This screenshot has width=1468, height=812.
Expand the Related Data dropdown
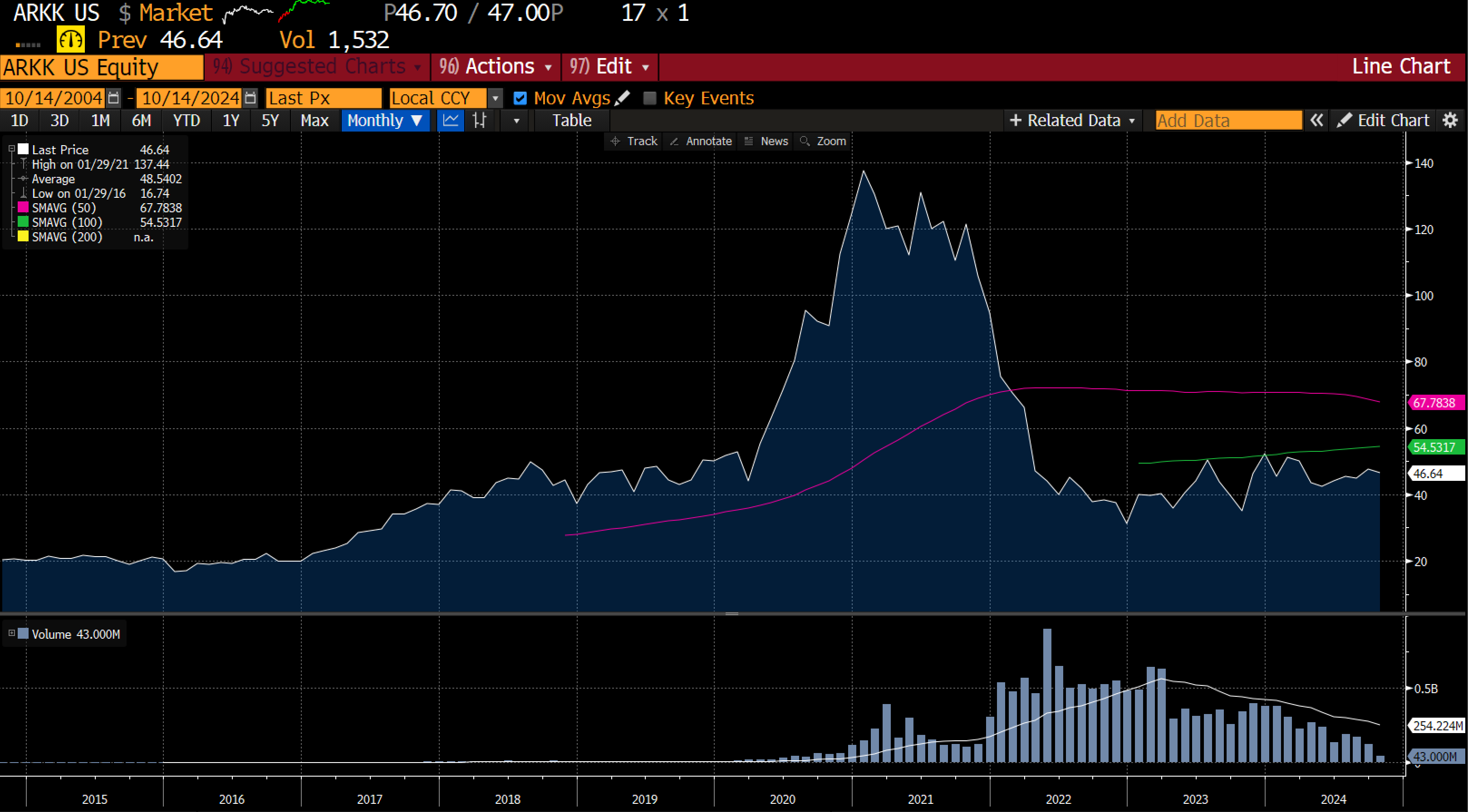(1072, 120)
